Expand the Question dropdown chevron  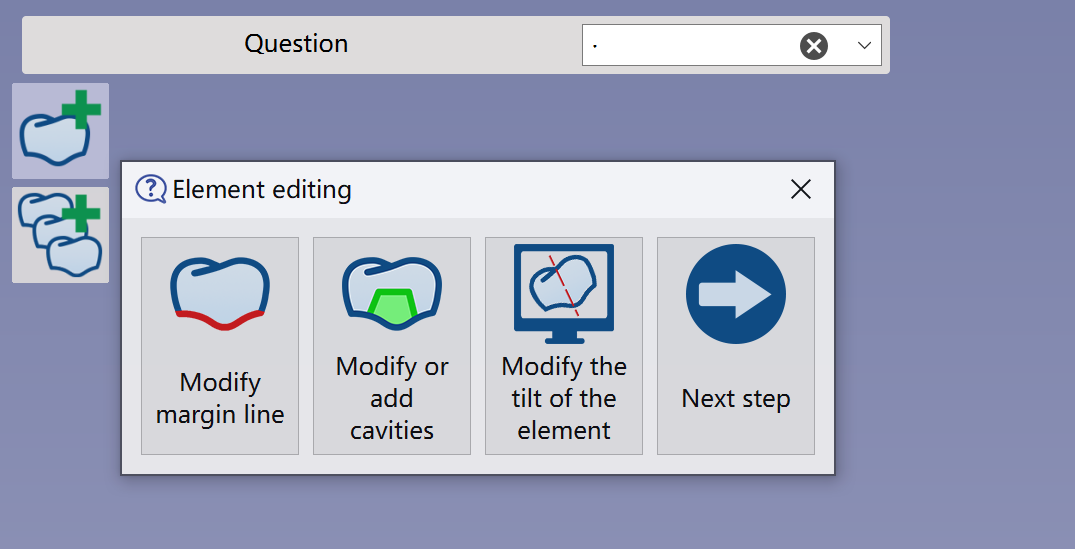tap(864, 46)
